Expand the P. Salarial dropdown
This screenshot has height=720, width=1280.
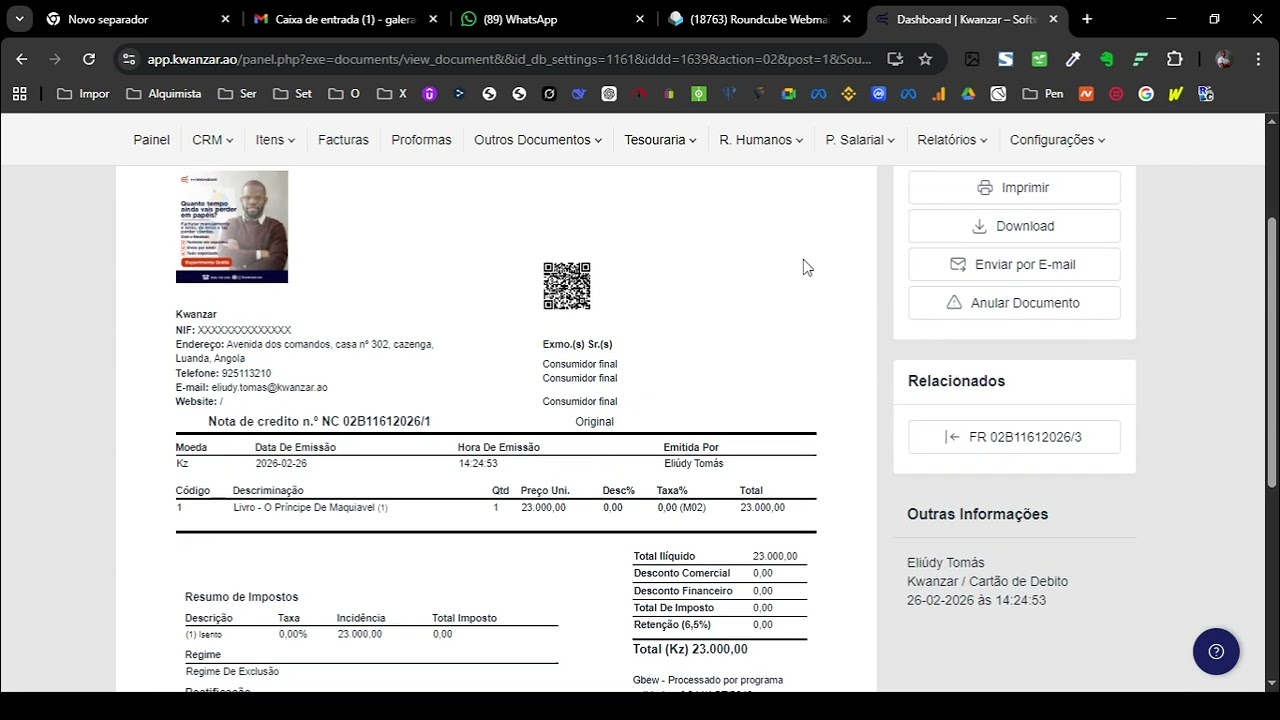click(860, 140)
